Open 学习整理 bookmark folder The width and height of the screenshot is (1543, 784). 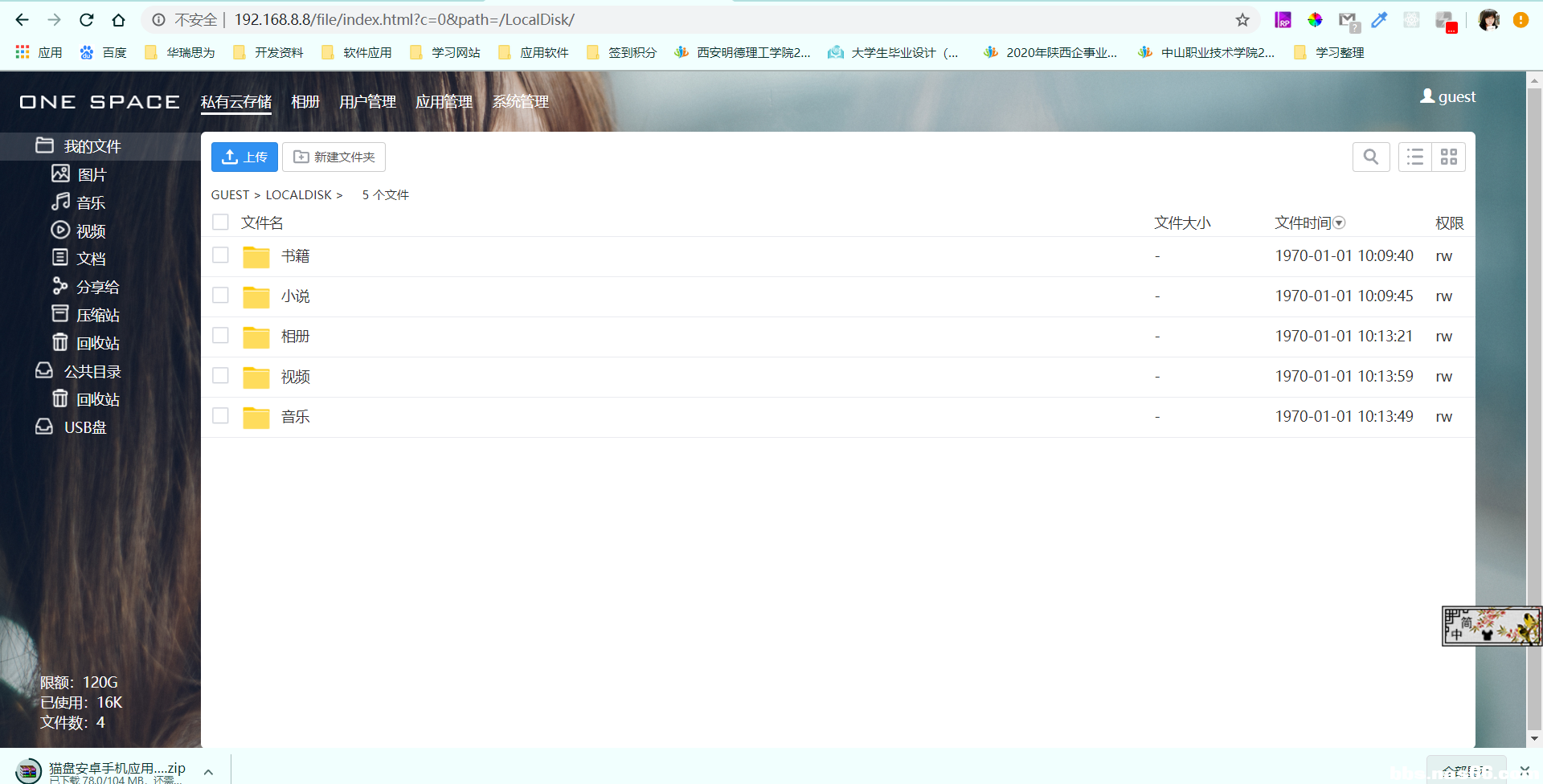pos(1328,52)
